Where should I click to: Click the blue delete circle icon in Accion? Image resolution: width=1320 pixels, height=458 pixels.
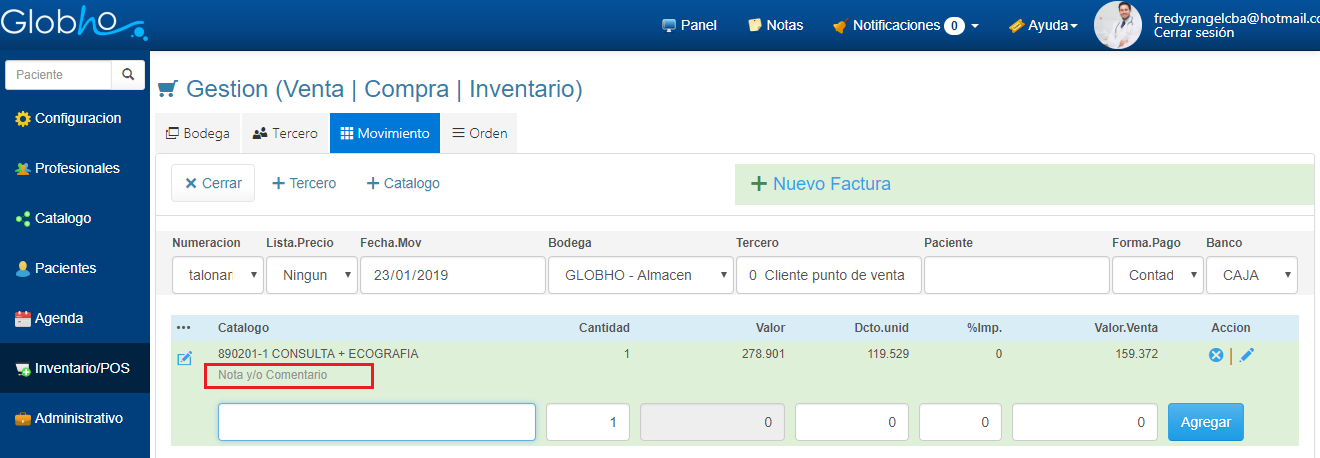(x=1216, y=355)
